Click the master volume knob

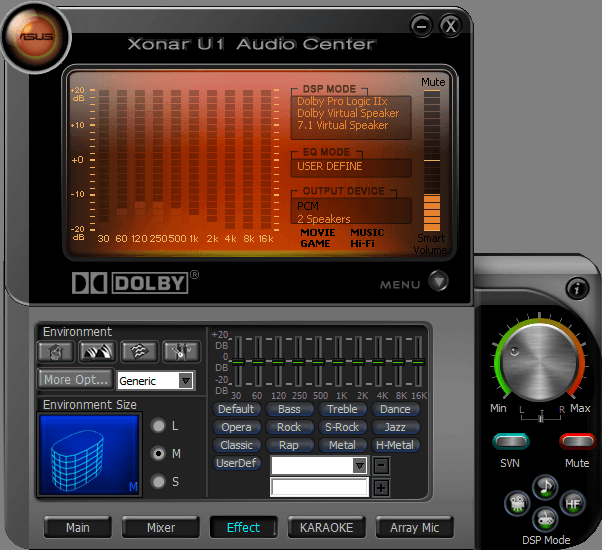tap(539, 362)
